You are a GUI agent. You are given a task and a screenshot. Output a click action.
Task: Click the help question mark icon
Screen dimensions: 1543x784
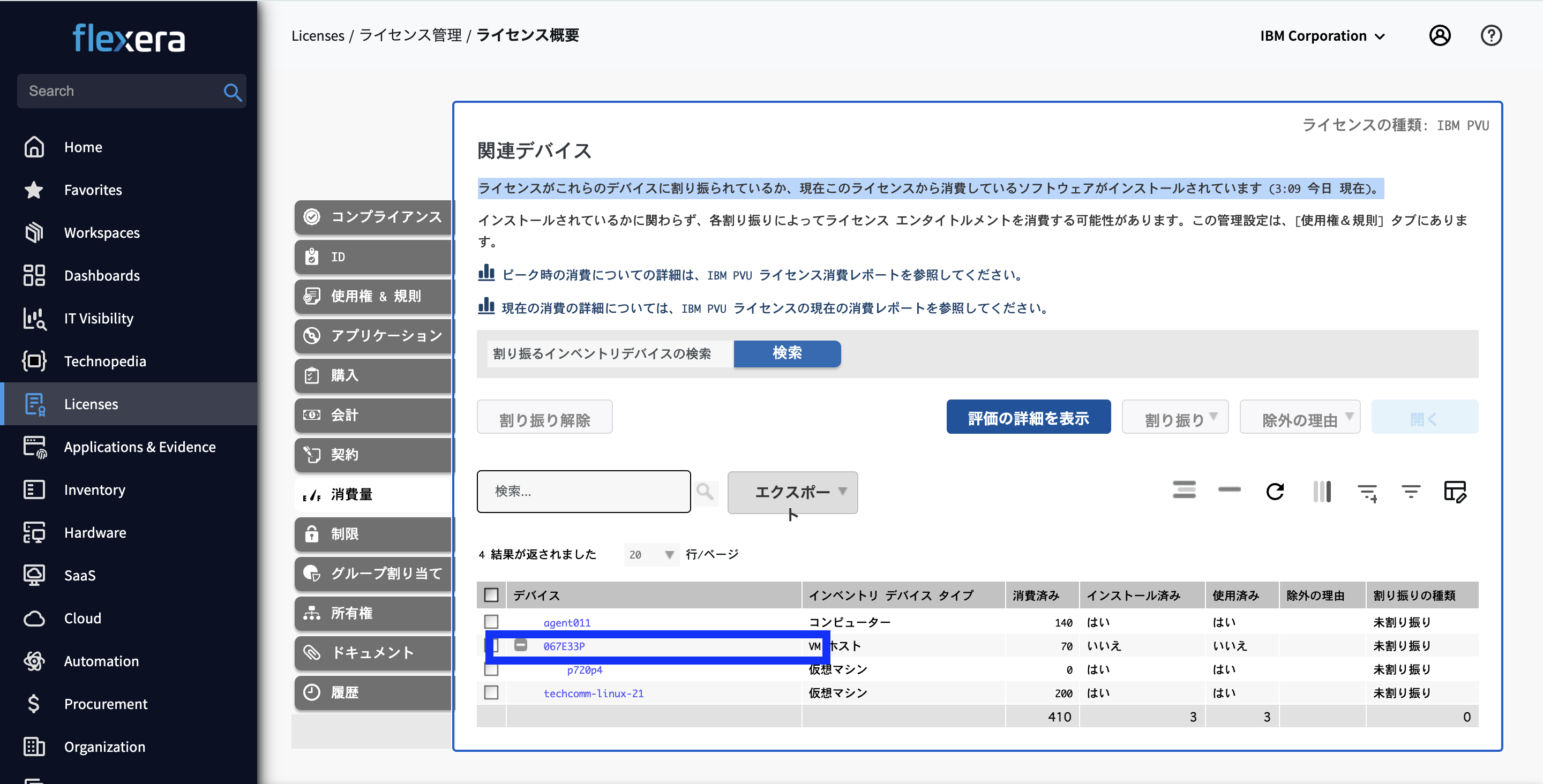[1492, 35]
